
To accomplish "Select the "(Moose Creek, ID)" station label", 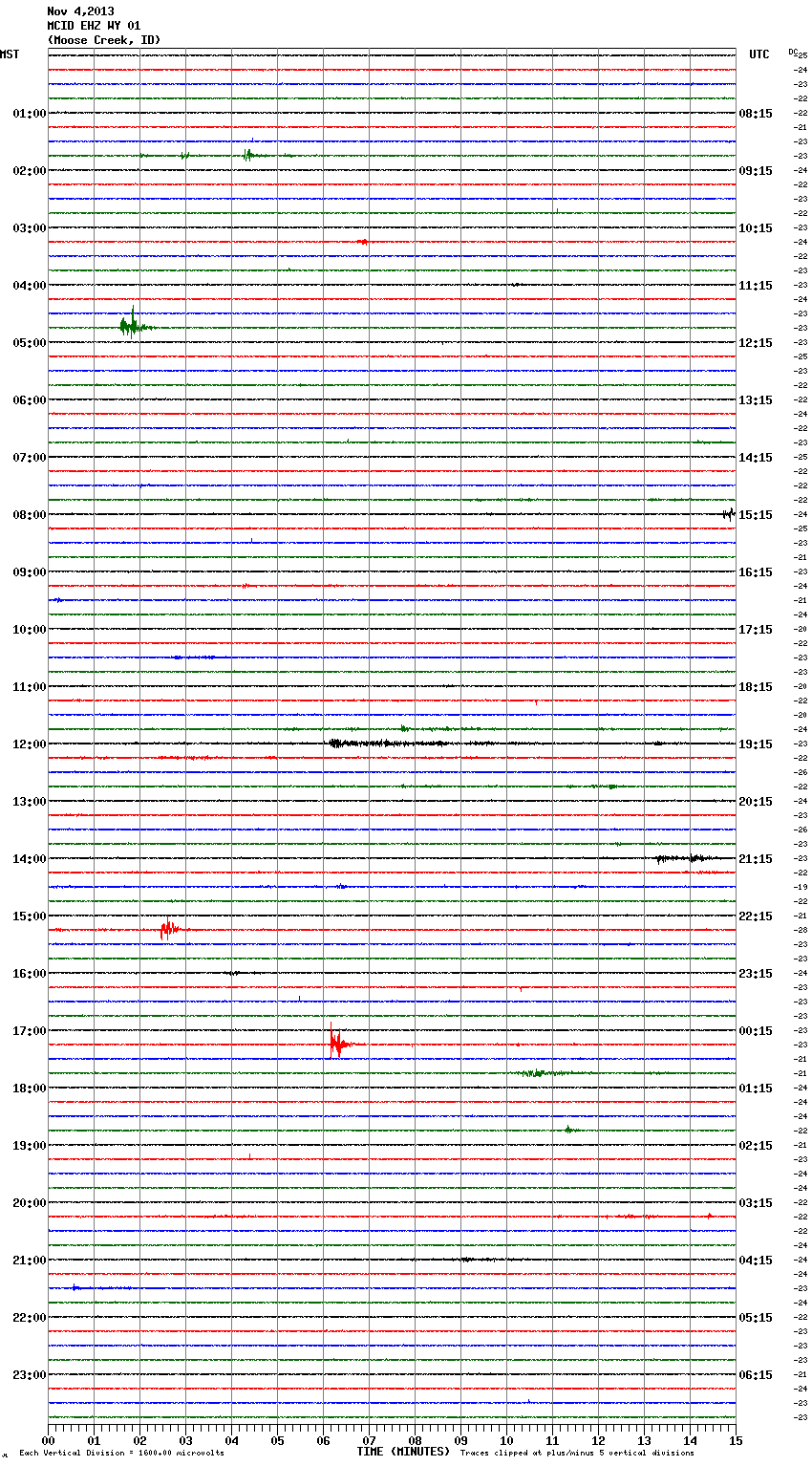I will pos(104,40).
